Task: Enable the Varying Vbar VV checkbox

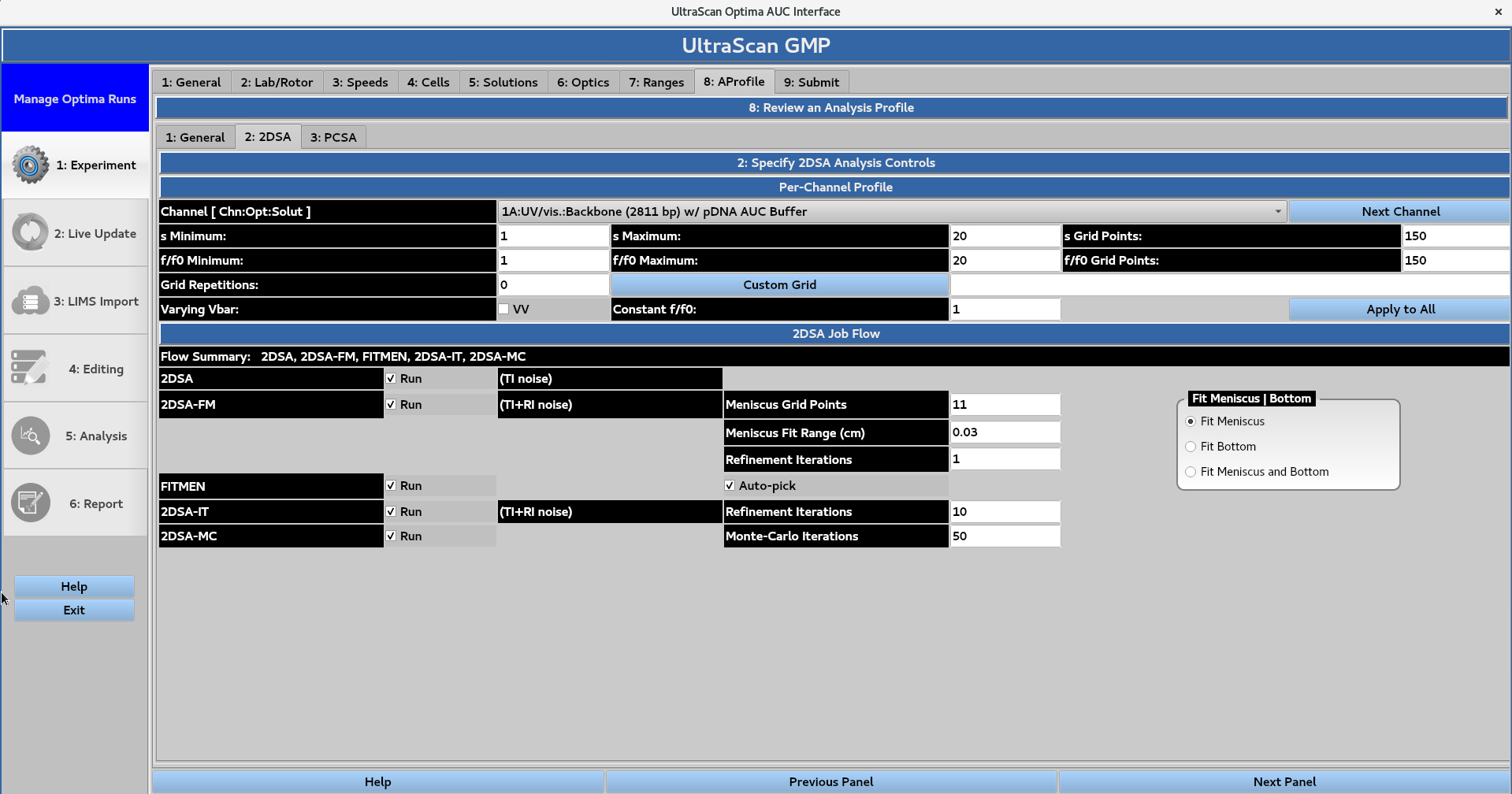Action: click(x=503, y=309)
